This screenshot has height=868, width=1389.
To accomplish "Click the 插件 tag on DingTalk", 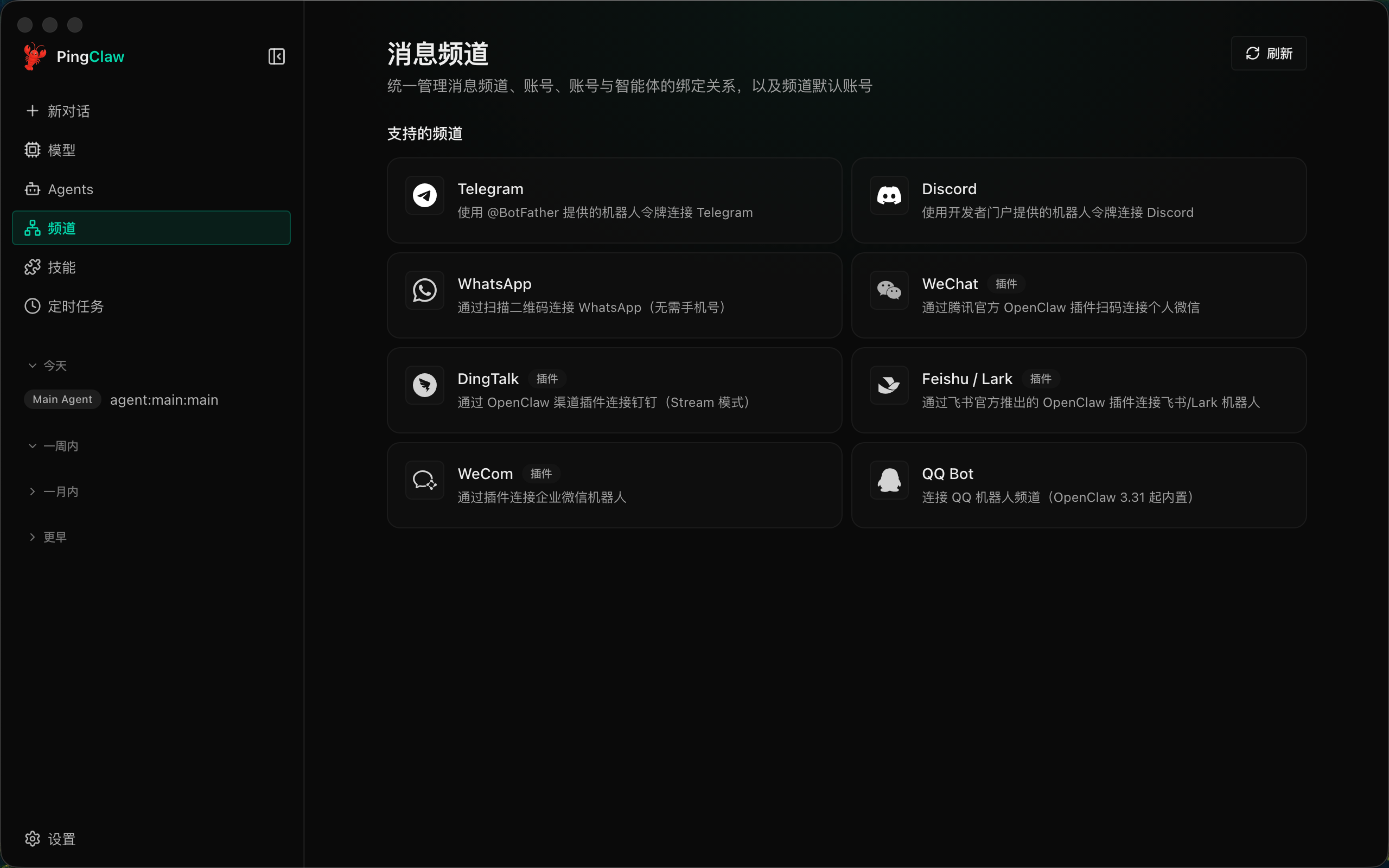I will coord(546,379).
